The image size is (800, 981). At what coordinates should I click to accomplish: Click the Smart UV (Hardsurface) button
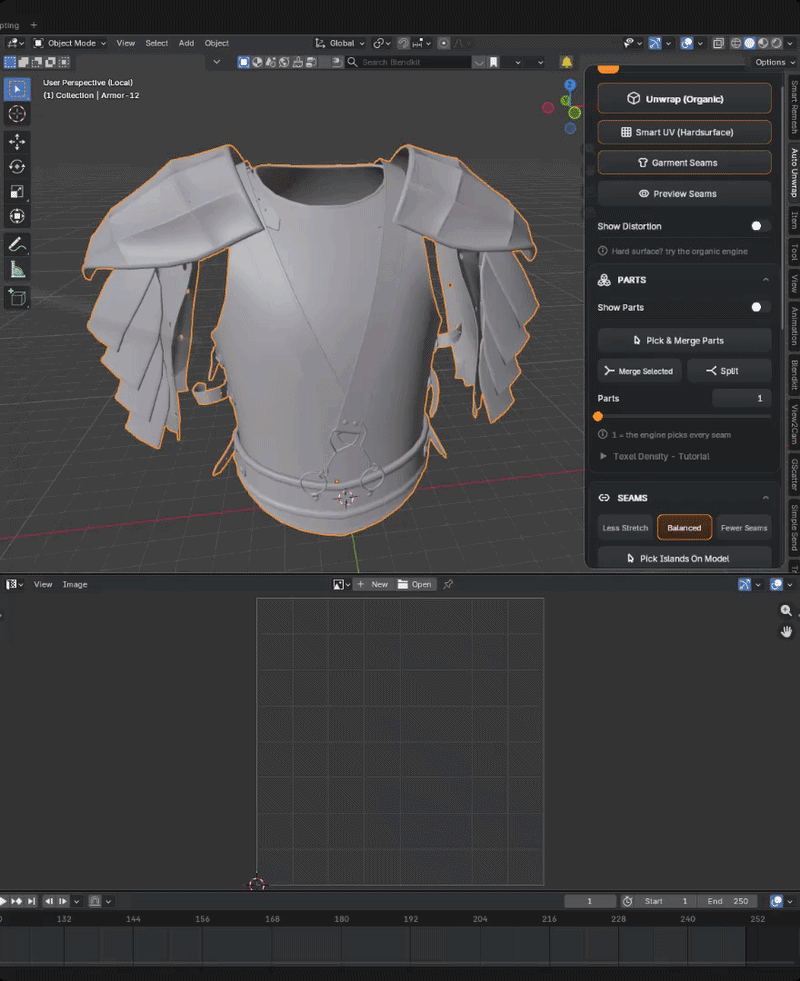click(684, 132)
